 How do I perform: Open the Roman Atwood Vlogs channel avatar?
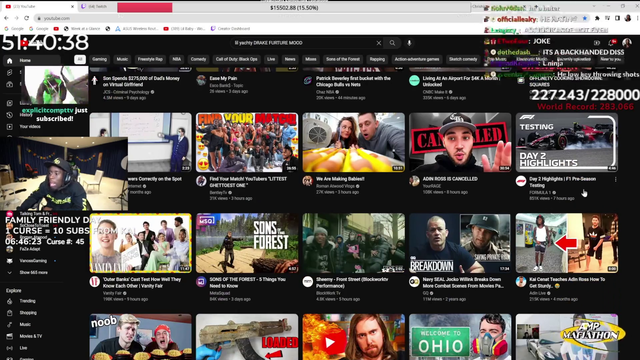(x=308, y=181)
